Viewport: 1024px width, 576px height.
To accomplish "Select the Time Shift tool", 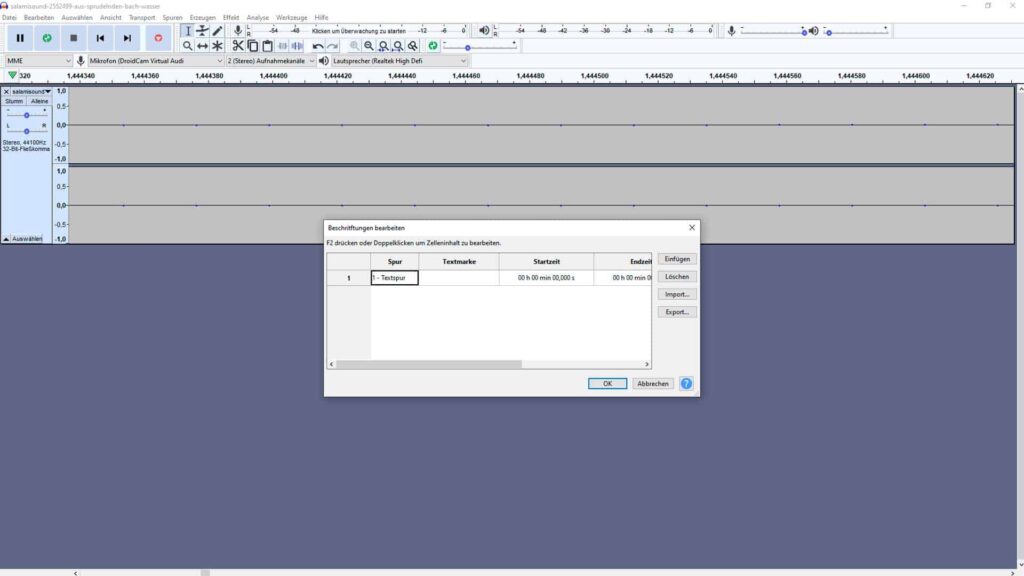I will (x=202, y=46).
